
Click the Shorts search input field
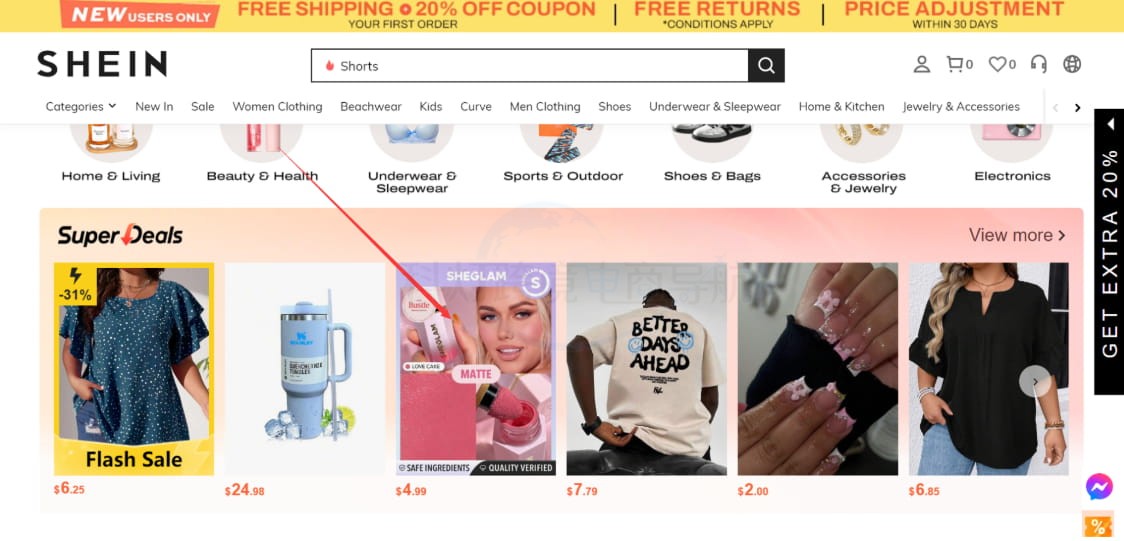tap(530, 66)
